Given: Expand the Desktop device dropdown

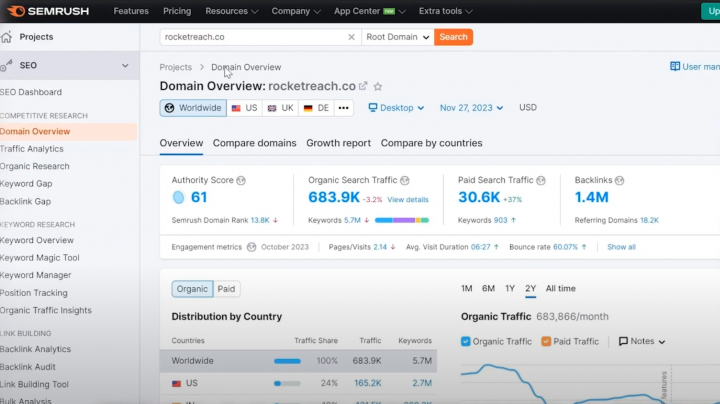Looking at the screenshot, I should click(x=396, y=108).
